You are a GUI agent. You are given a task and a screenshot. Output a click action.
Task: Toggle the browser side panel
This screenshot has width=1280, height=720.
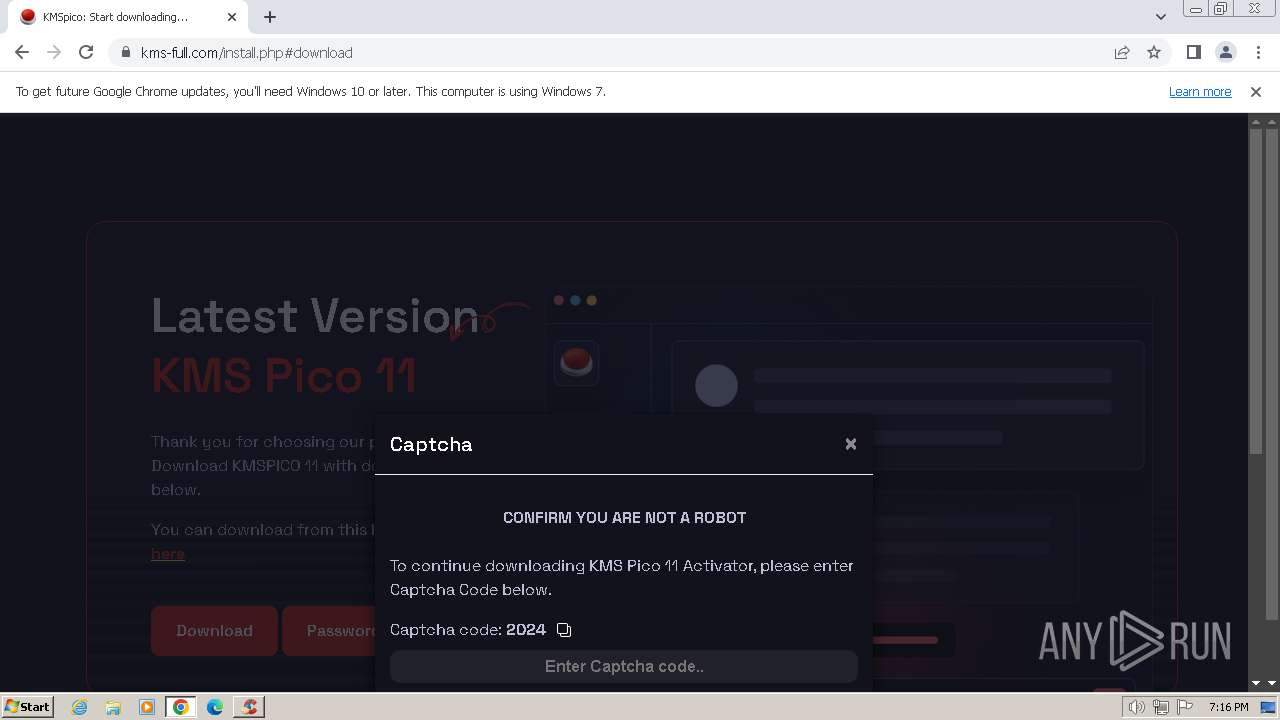pos(1193,52)
